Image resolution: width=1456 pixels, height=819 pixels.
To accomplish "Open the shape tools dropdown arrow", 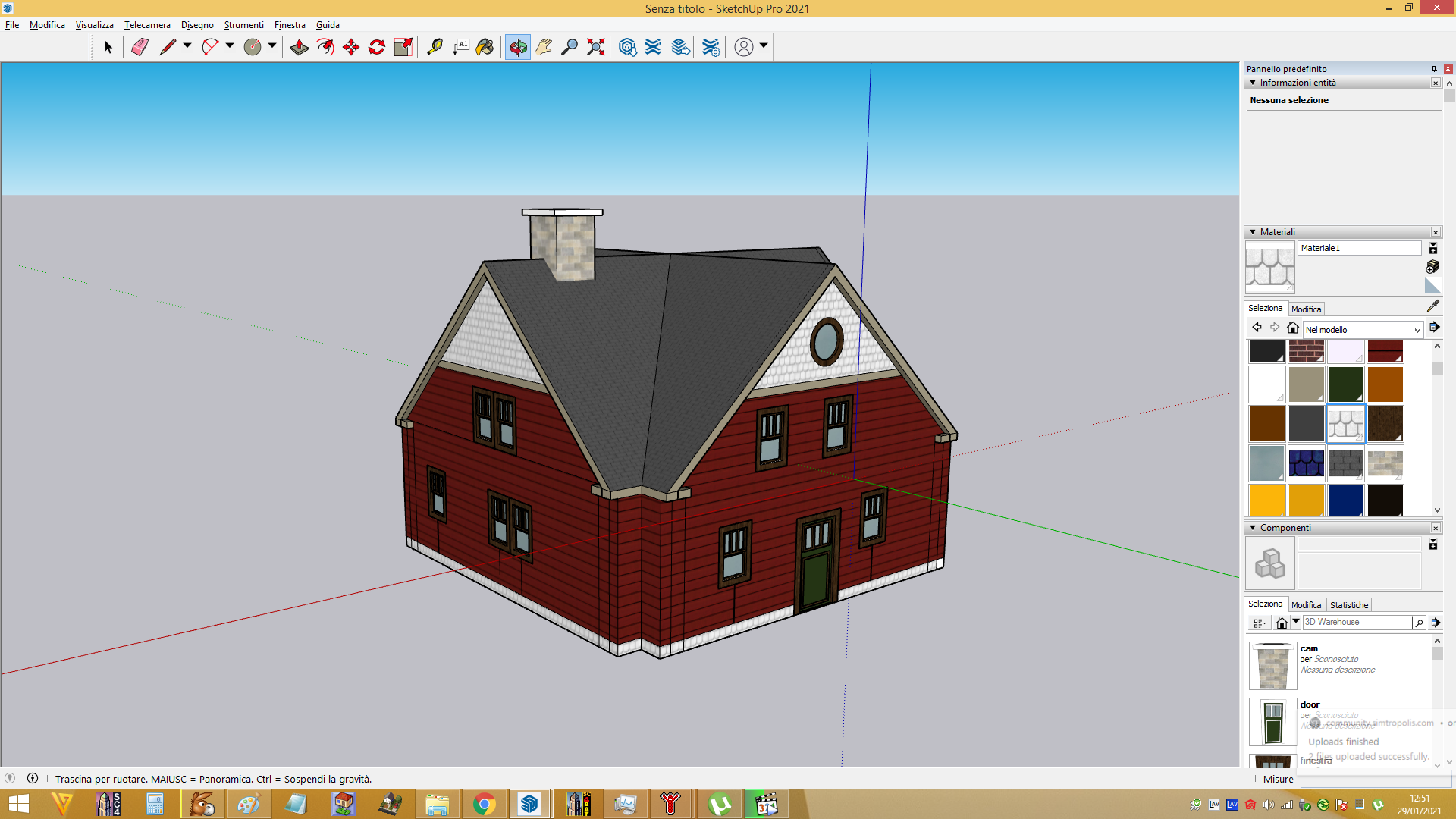I will pyautogui.click(x=272, y=46).
